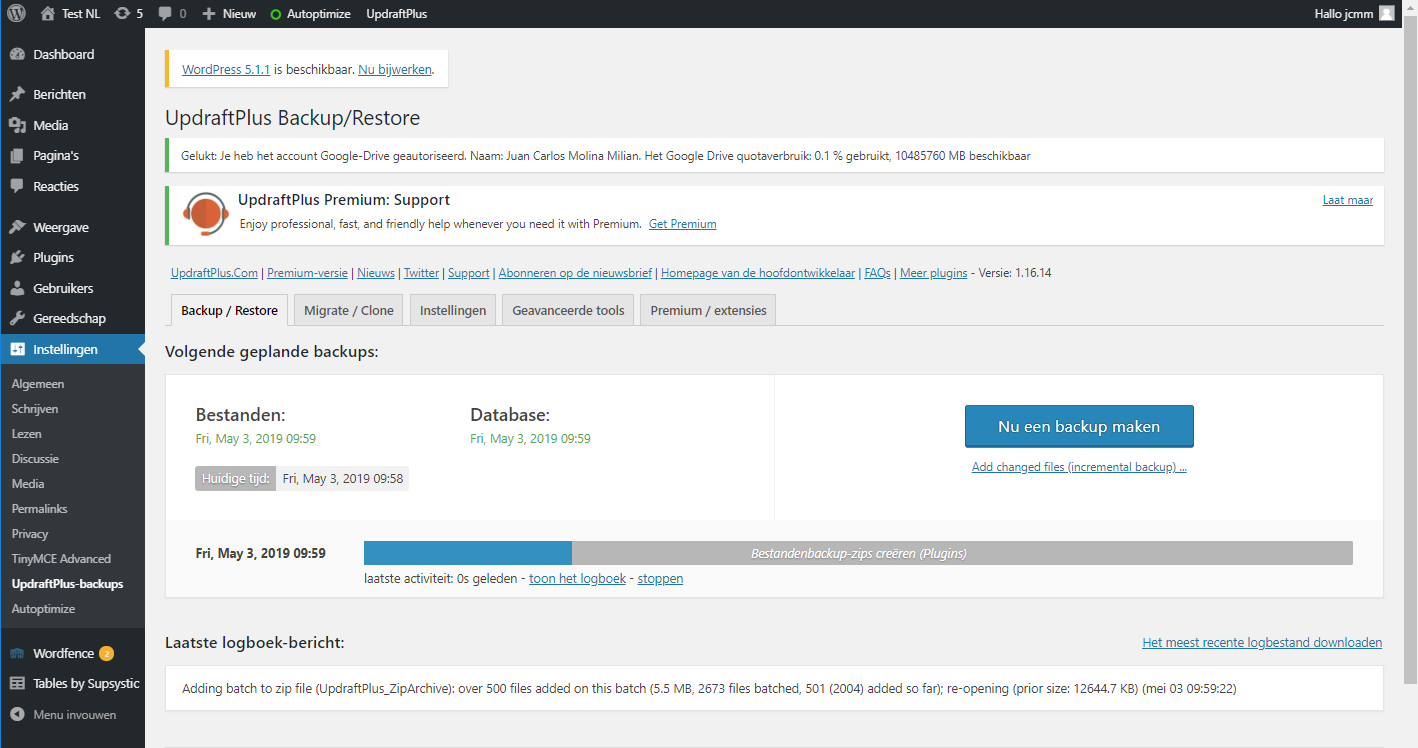Open Autoptimize in the settings submenu
Image resolution: width=1418 pixels, height=748 pixels.
pyautogui.click(x=43, y=609)
